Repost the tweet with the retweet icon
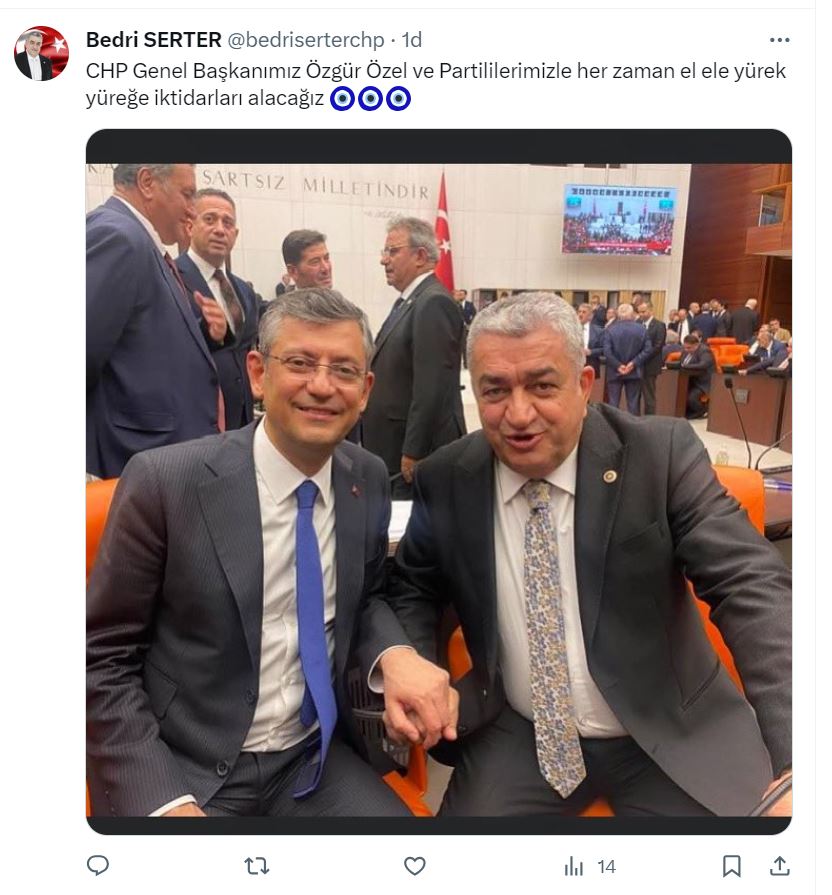The width and height of the screenshot is (832, 895). (x=257, y=866)
